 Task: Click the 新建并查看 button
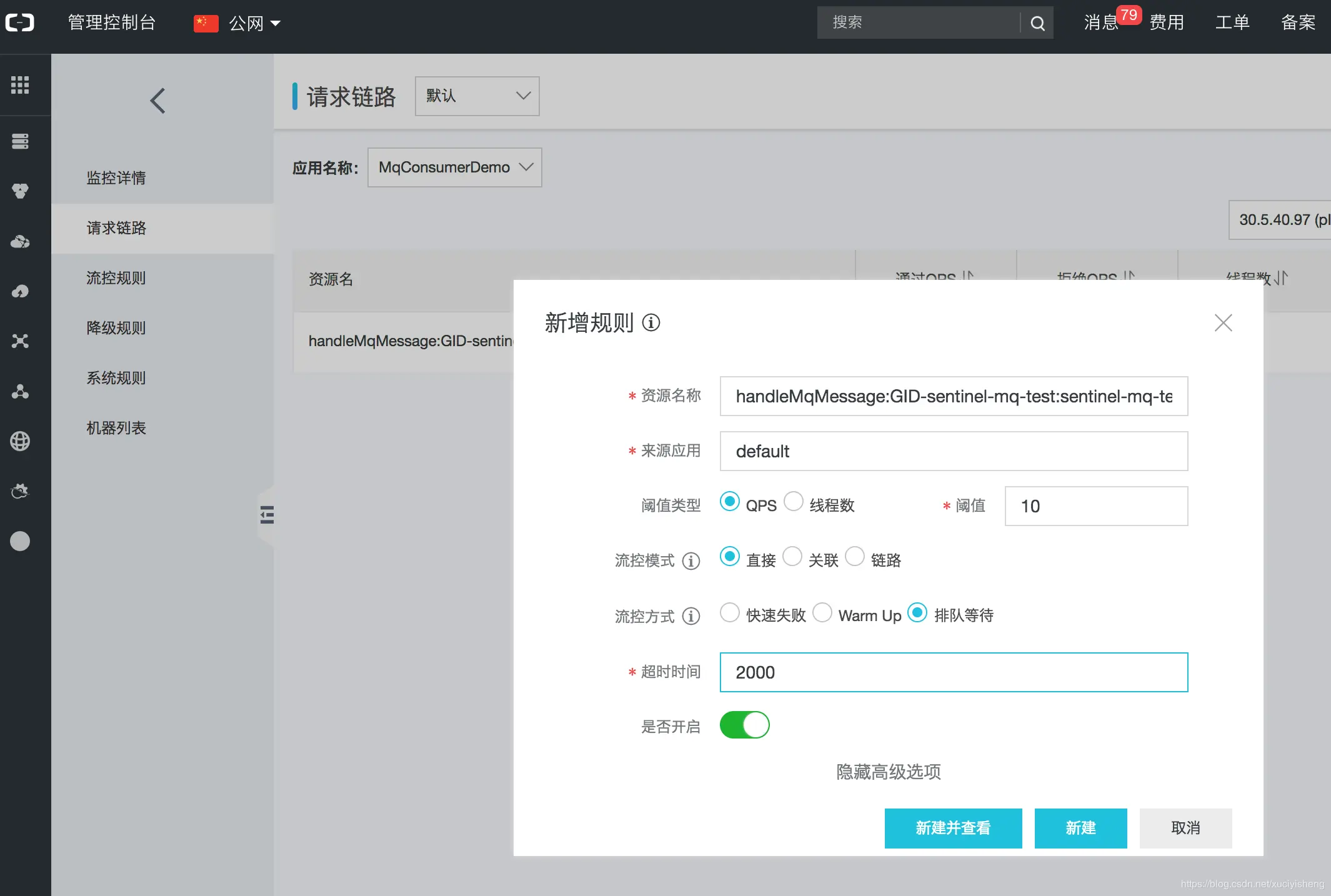(x=953, y=828)
